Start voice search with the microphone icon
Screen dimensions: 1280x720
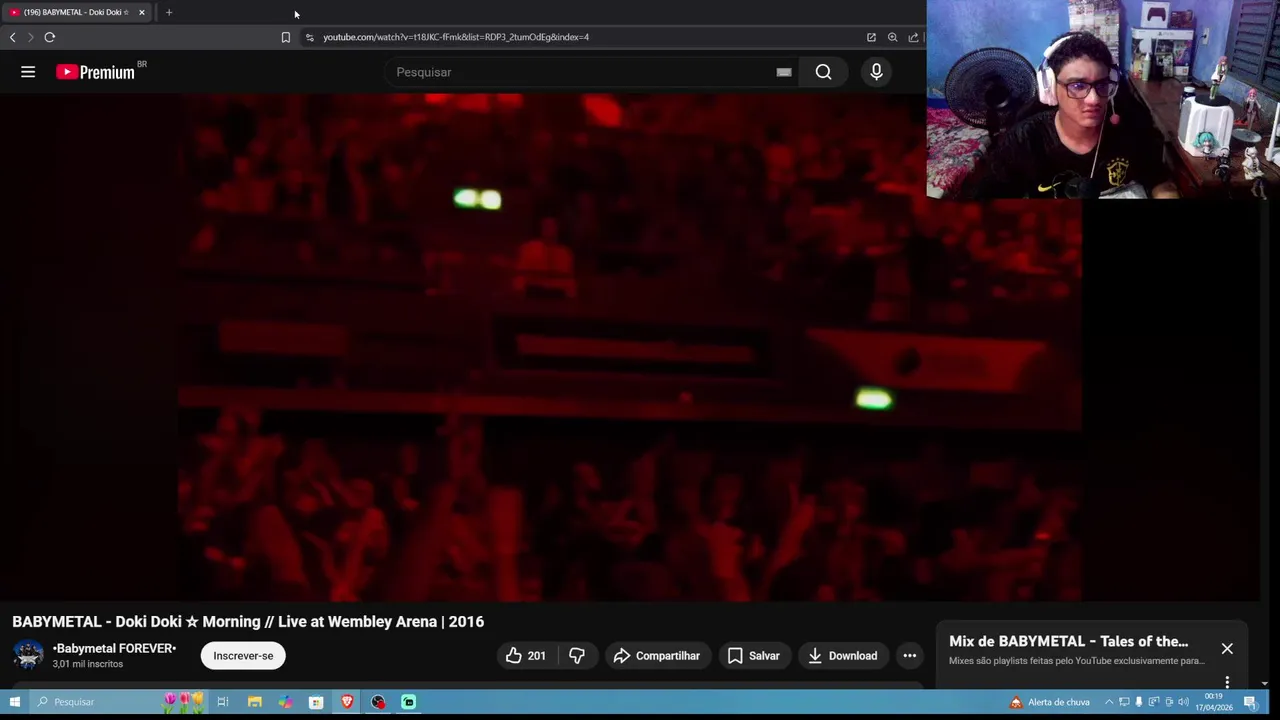[x=876, y=72]
